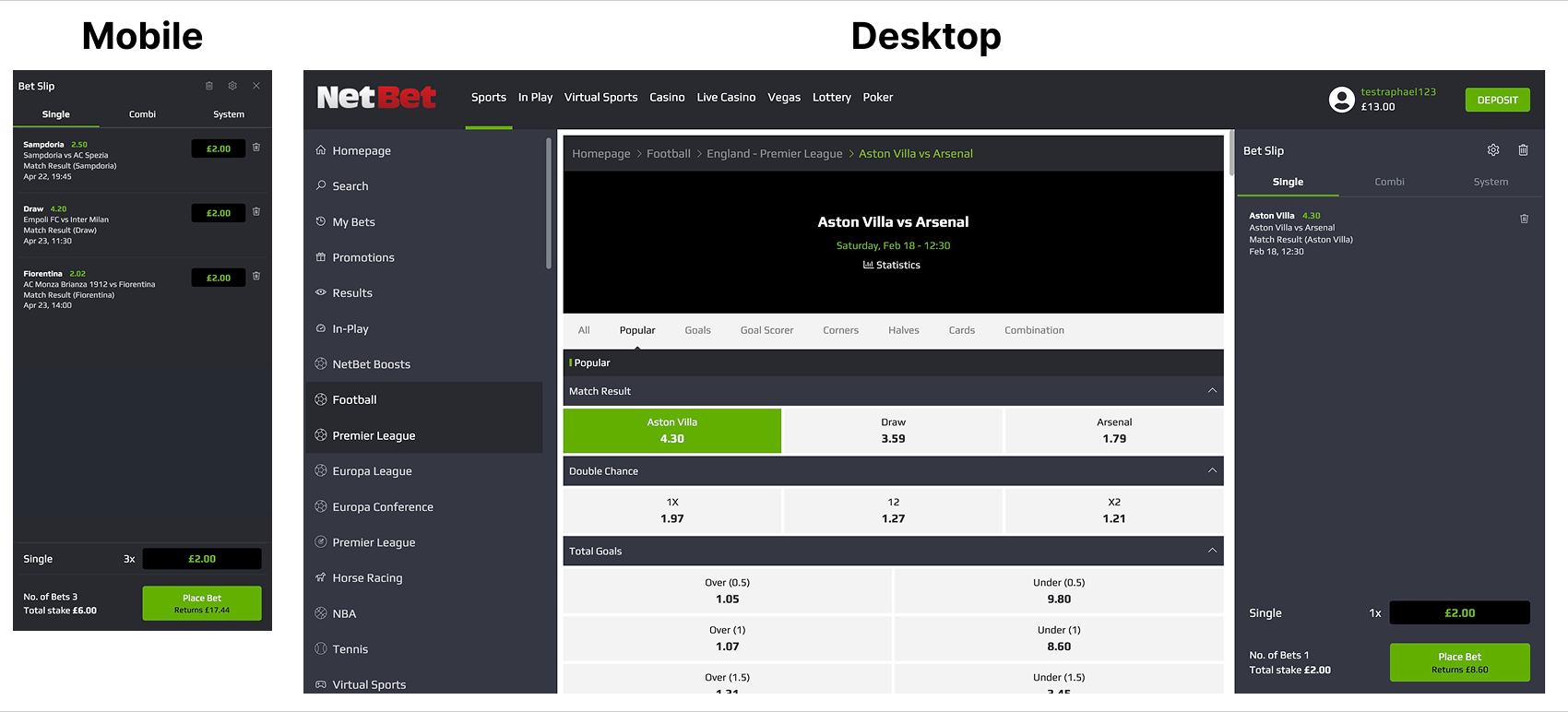Click desktop Place Bet button
This screenshot has height=712, width=1568.
[1459, 662]
